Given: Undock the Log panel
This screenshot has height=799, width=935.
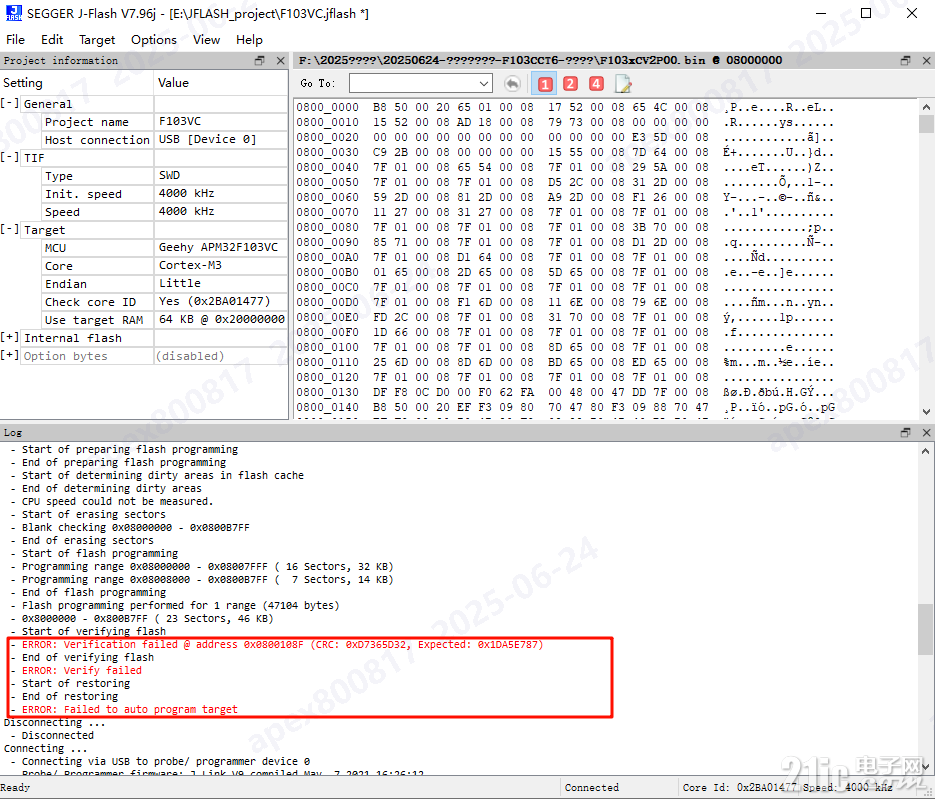Looking at the screenshot, I should click(905, 433).
